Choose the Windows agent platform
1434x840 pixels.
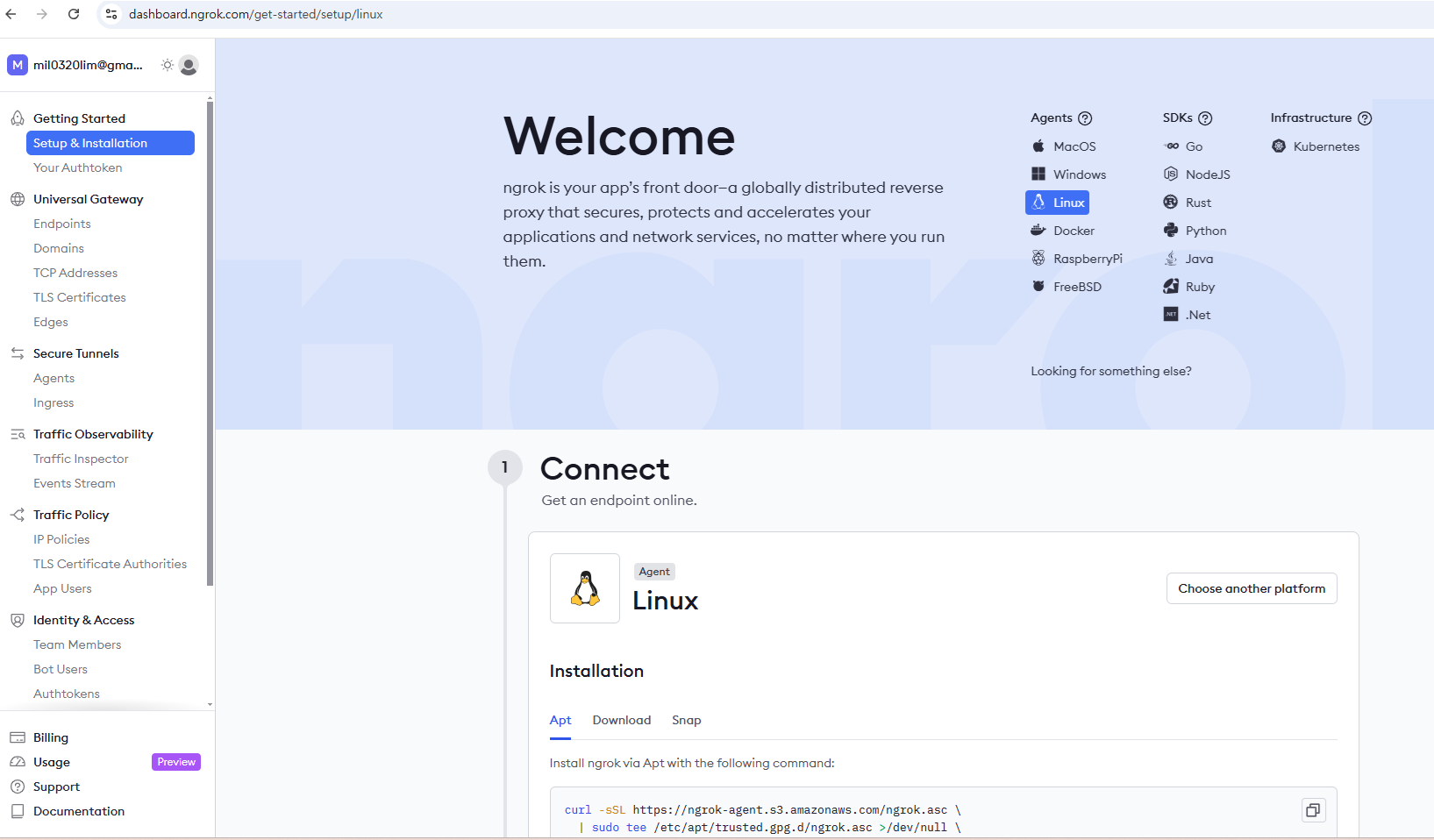pyautogui.click(x=1069, y=174)
